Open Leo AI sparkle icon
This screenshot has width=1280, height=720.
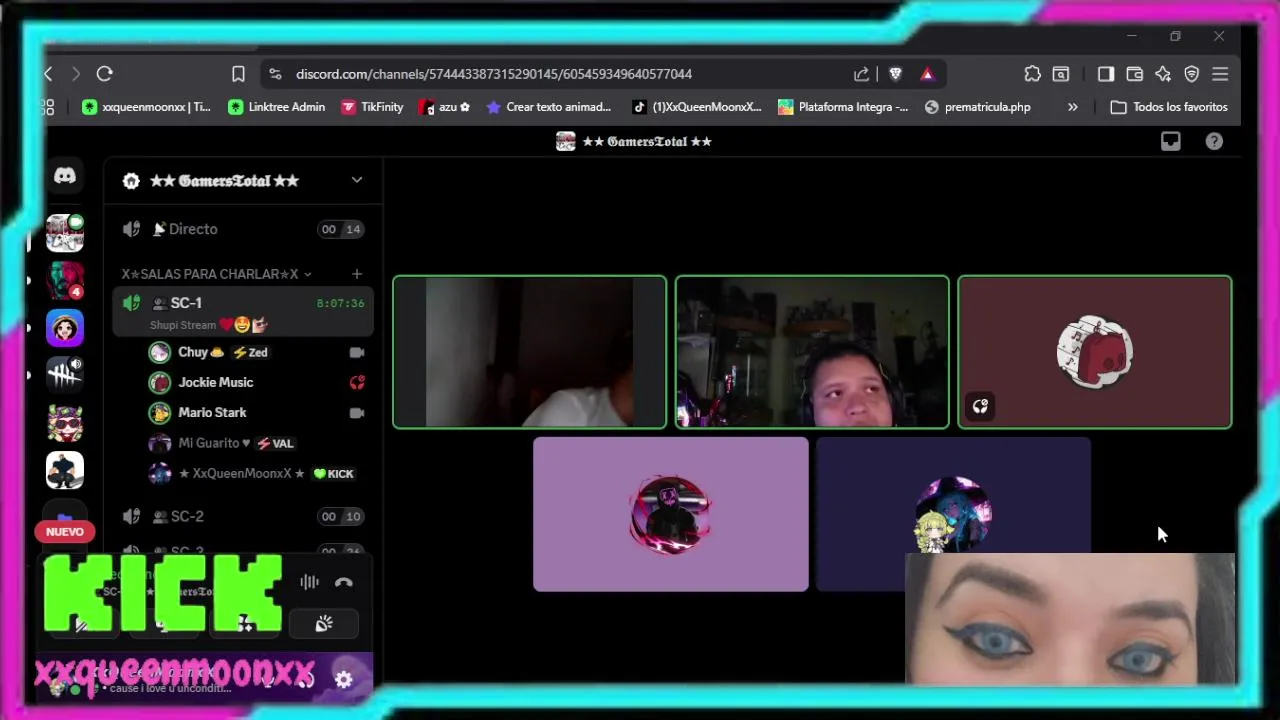point(1163,74)
